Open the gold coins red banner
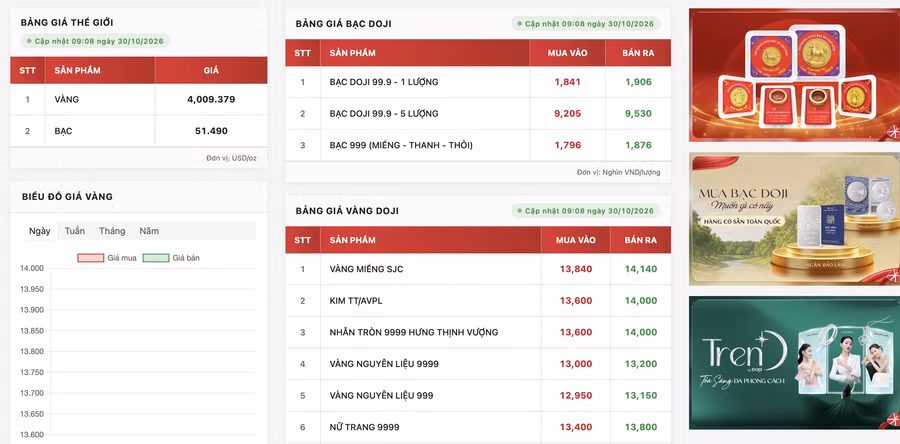 coord(794,75)
